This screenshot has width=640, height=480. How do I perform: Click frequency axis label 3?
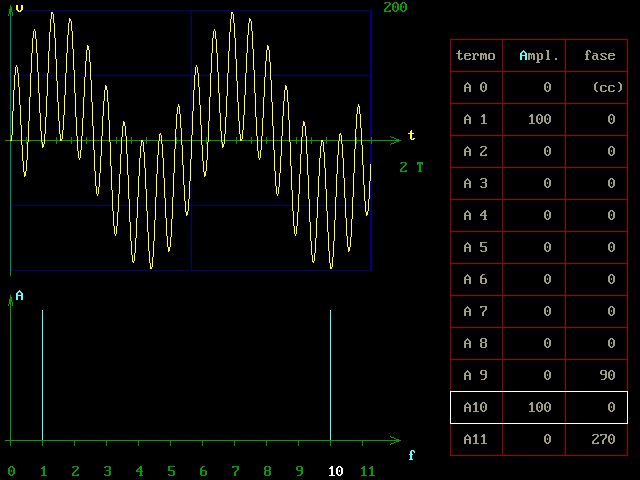click(107, 471)
